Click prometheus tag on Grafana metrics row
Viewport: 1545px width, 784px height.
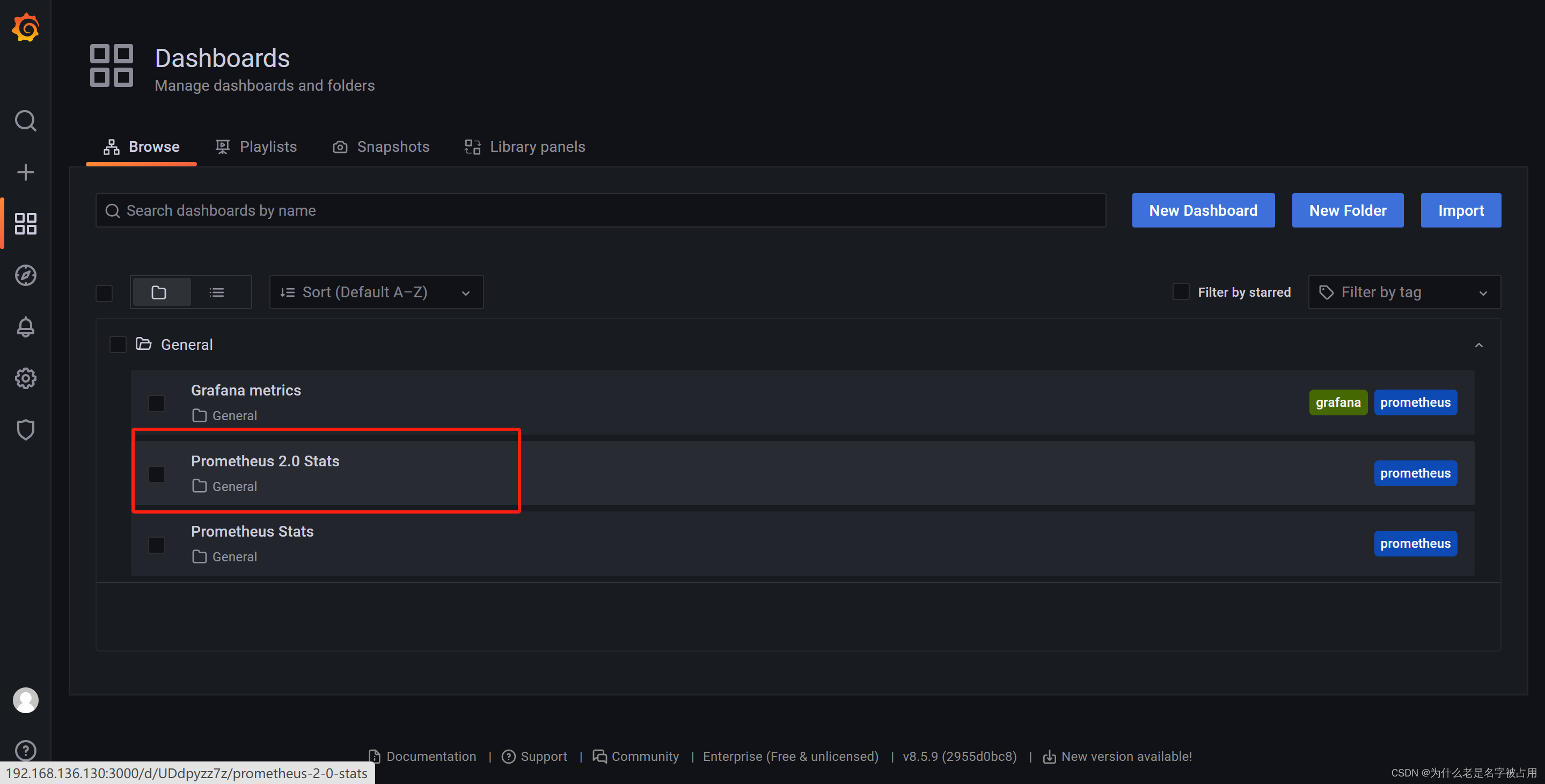point(1416,402)
